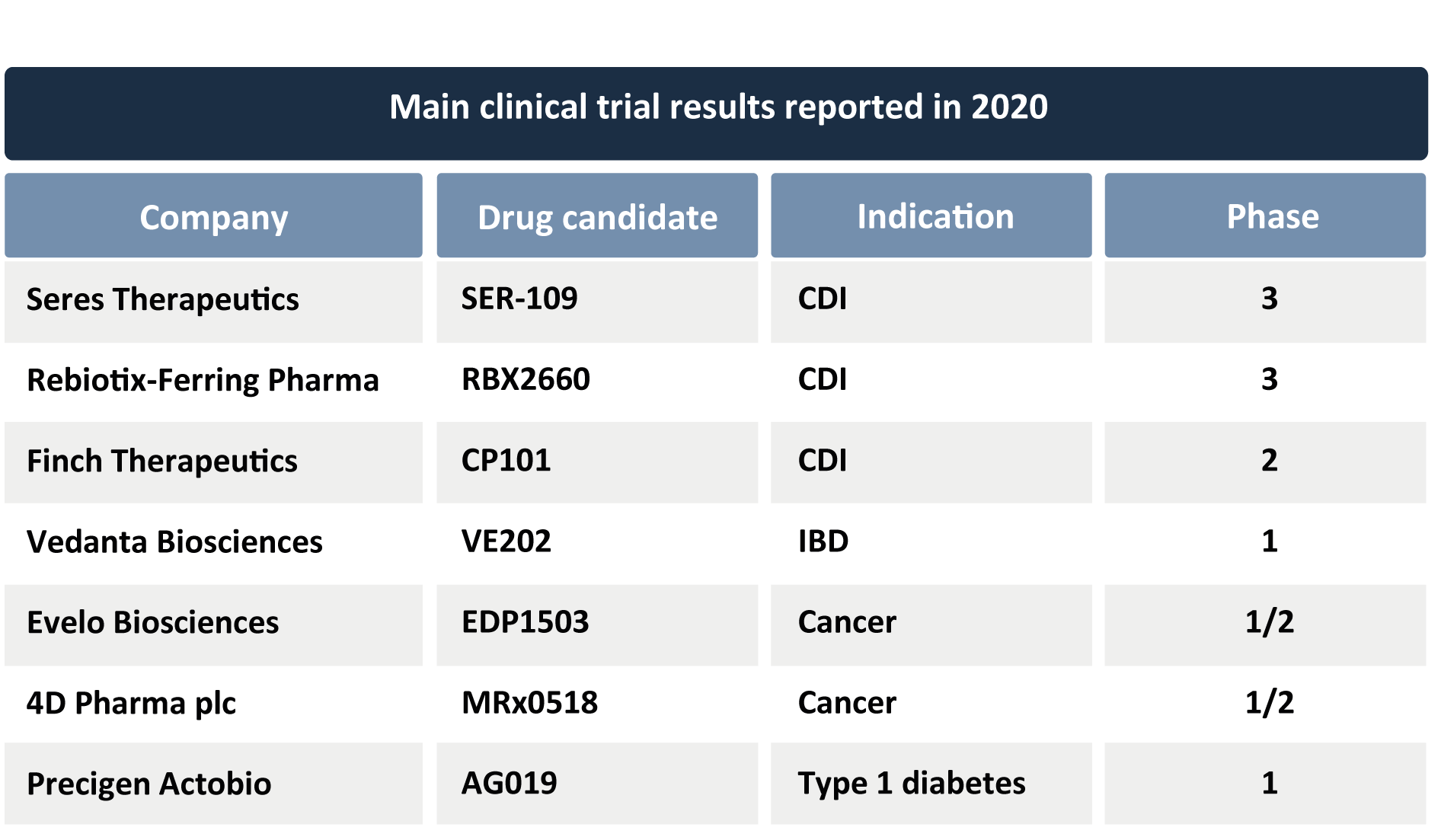
Task: Click the MRx0518 drug candidate cell
Action: point(530,702)
